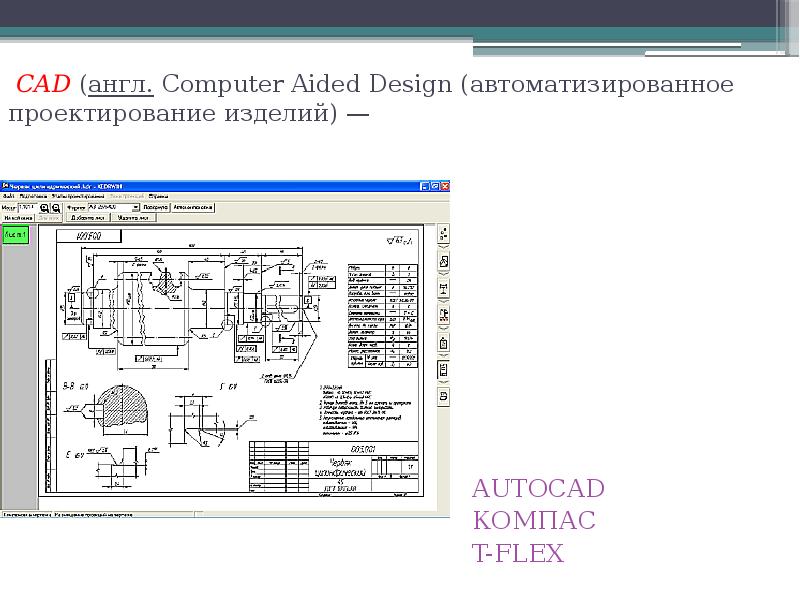800x600 pixels.
Task: Open the Формат paper size dropdown
Action: click(112, 208)
